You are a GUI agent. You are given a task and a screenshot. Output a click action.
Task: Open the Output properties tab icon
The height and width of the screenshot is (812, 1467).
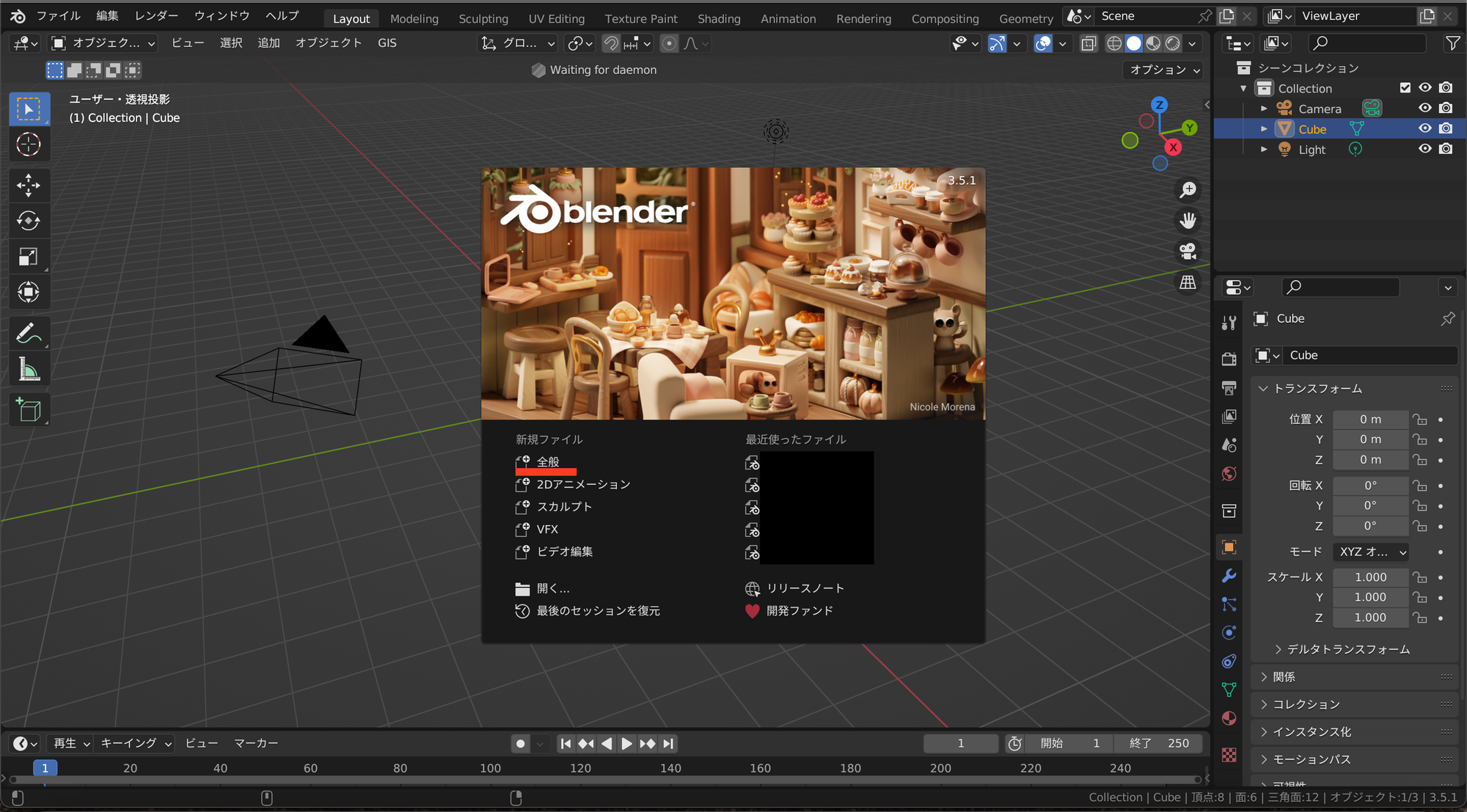pyautogui.click(x=1229, y=387)
